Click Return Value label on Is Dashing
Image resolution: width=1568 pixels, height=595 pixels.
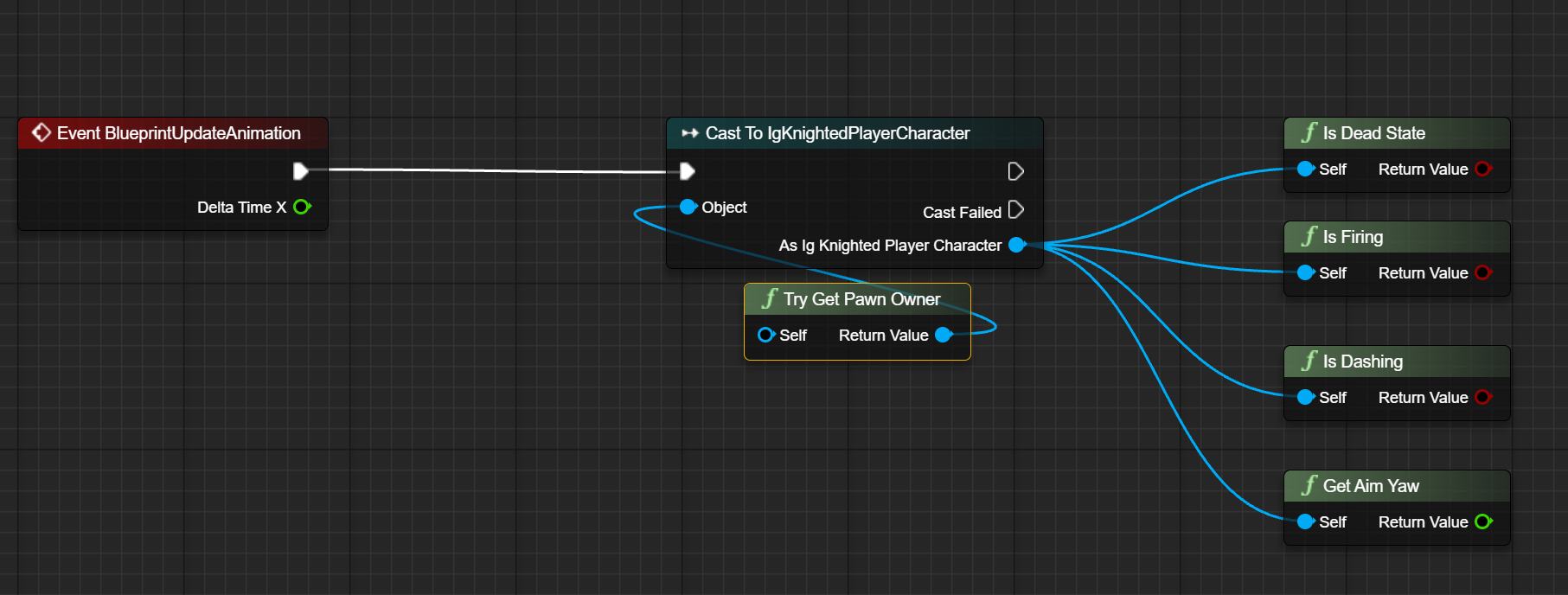click(x=1423, y=398)
